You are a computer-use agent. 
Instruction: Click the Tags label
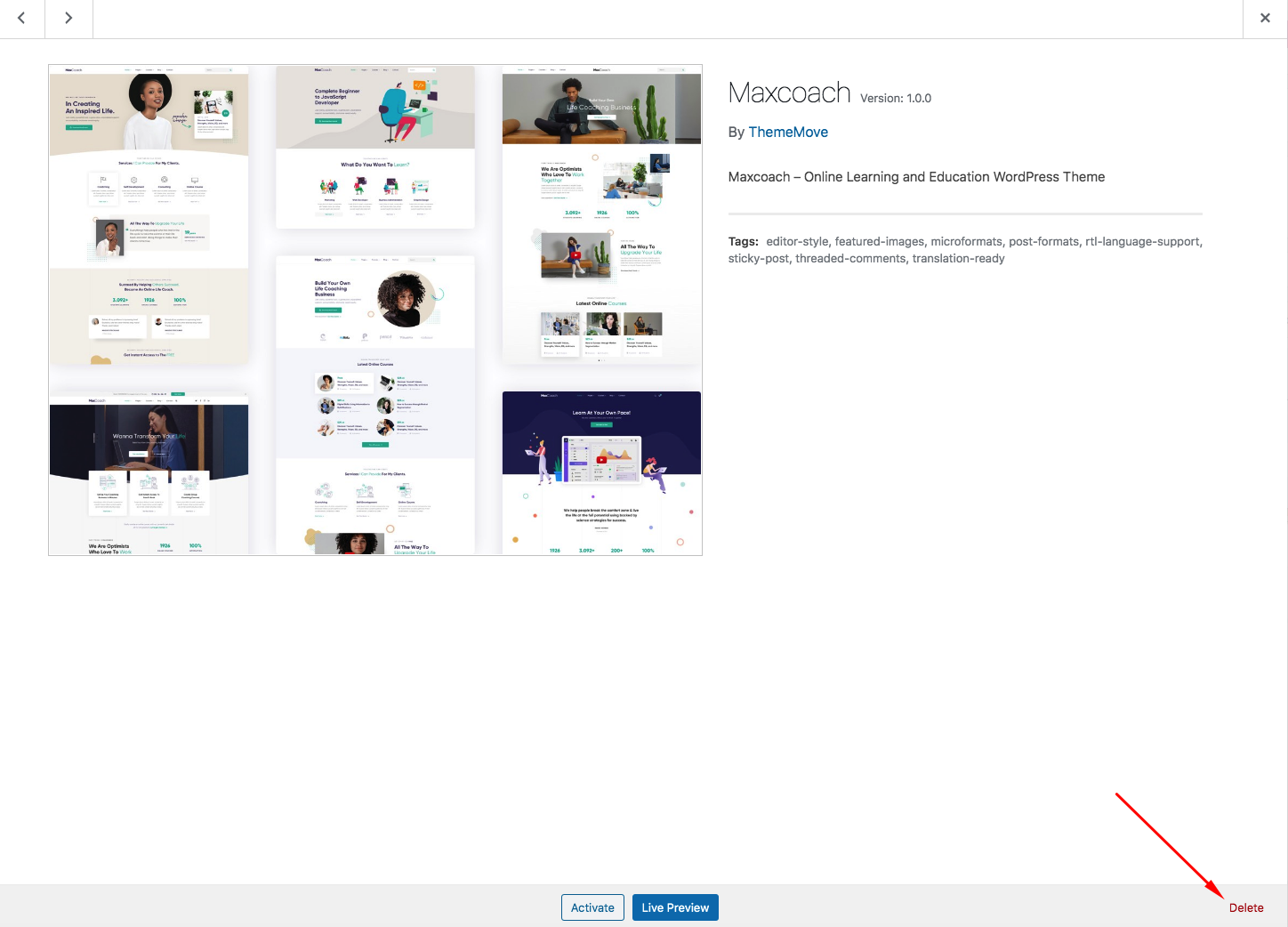tap(744, 241)
